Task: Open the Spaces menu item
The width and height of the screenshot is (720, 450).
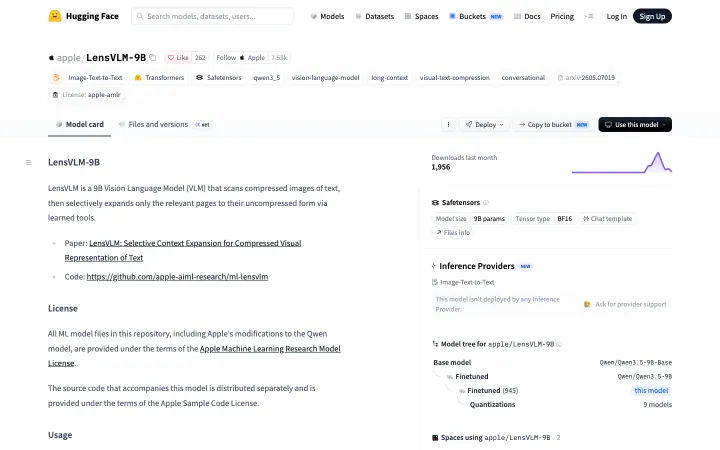Action: tap(421, 16)
